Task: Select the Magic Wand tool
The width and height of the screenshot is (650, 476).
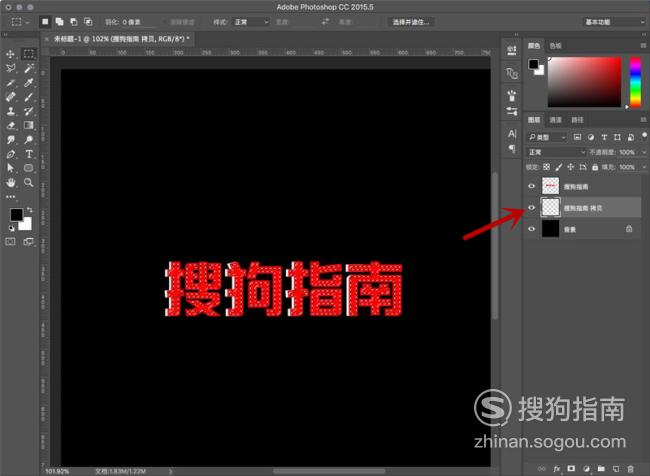Action: click(29, 68)
